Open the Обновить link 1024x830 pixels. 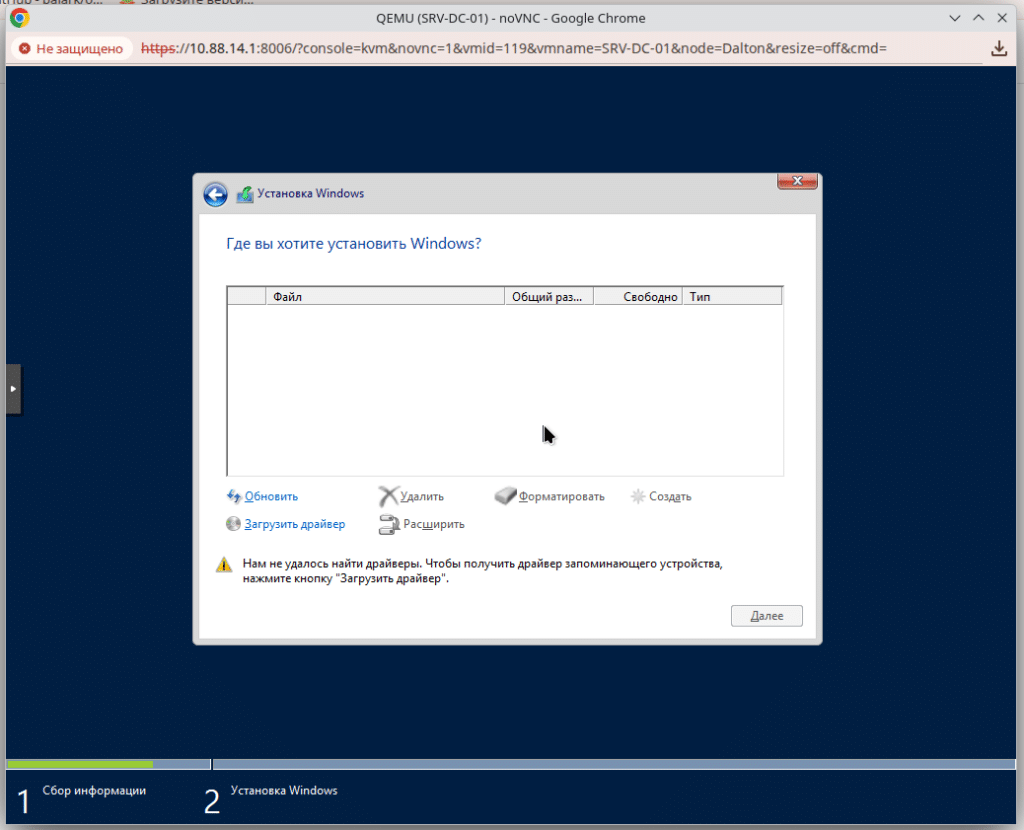tap(271, 496)
